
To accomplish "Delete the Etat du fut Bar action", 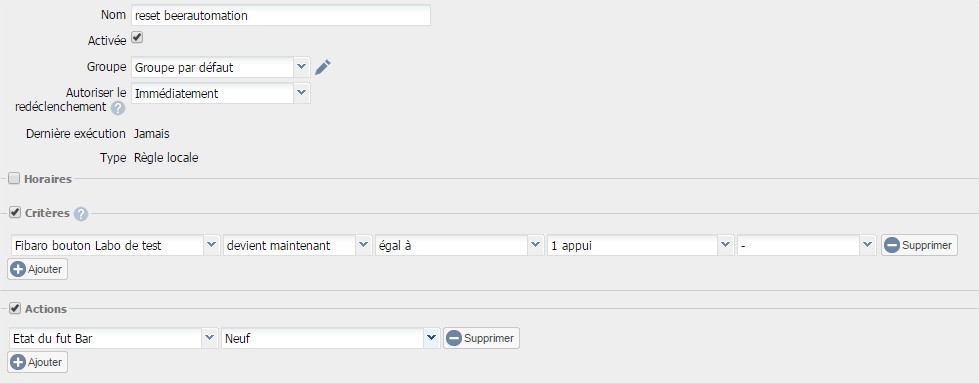I will click(481, 338).
